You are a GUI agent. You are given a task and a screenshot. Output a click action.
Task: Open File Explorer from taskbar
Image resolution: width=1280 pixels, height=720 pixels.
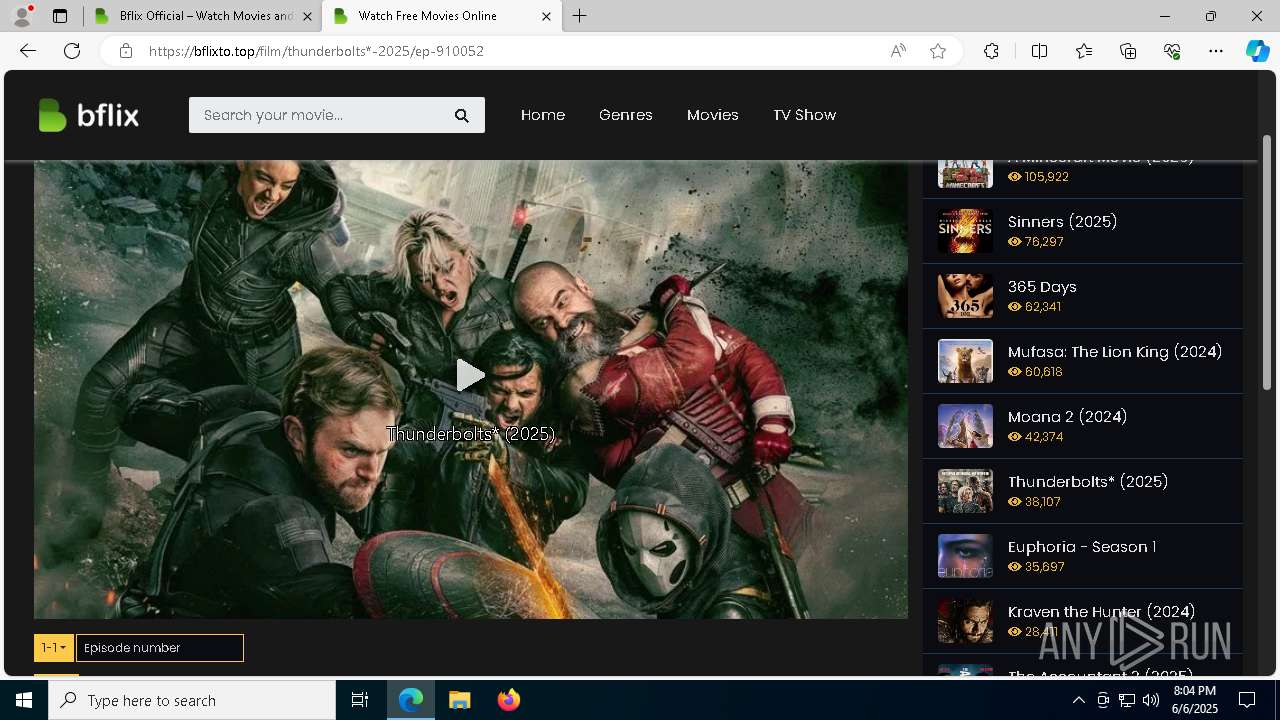click(459, 700)
